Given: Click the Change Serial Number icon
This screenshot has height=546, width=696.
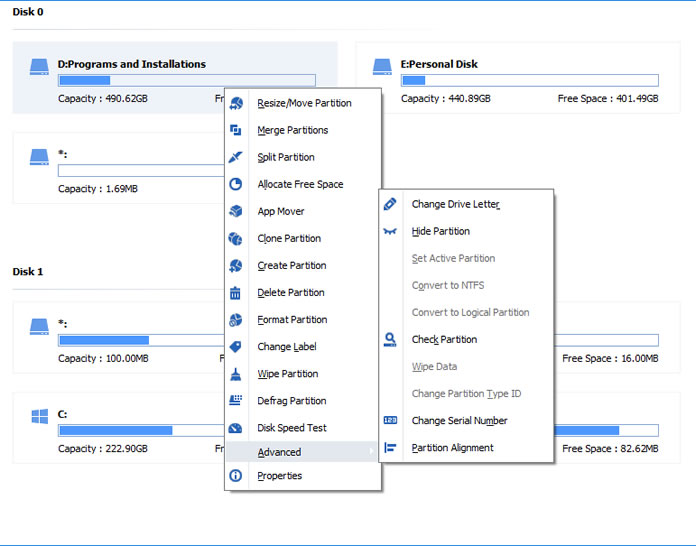Looking at the screenshot, I should [x=390, y=420].
